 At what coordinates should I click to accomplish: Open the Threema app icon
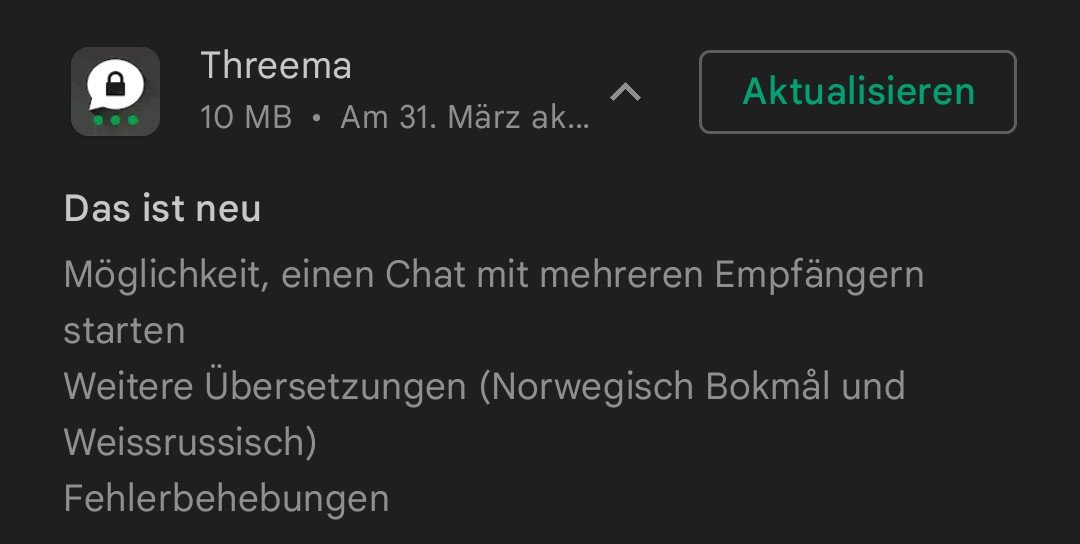115,92
